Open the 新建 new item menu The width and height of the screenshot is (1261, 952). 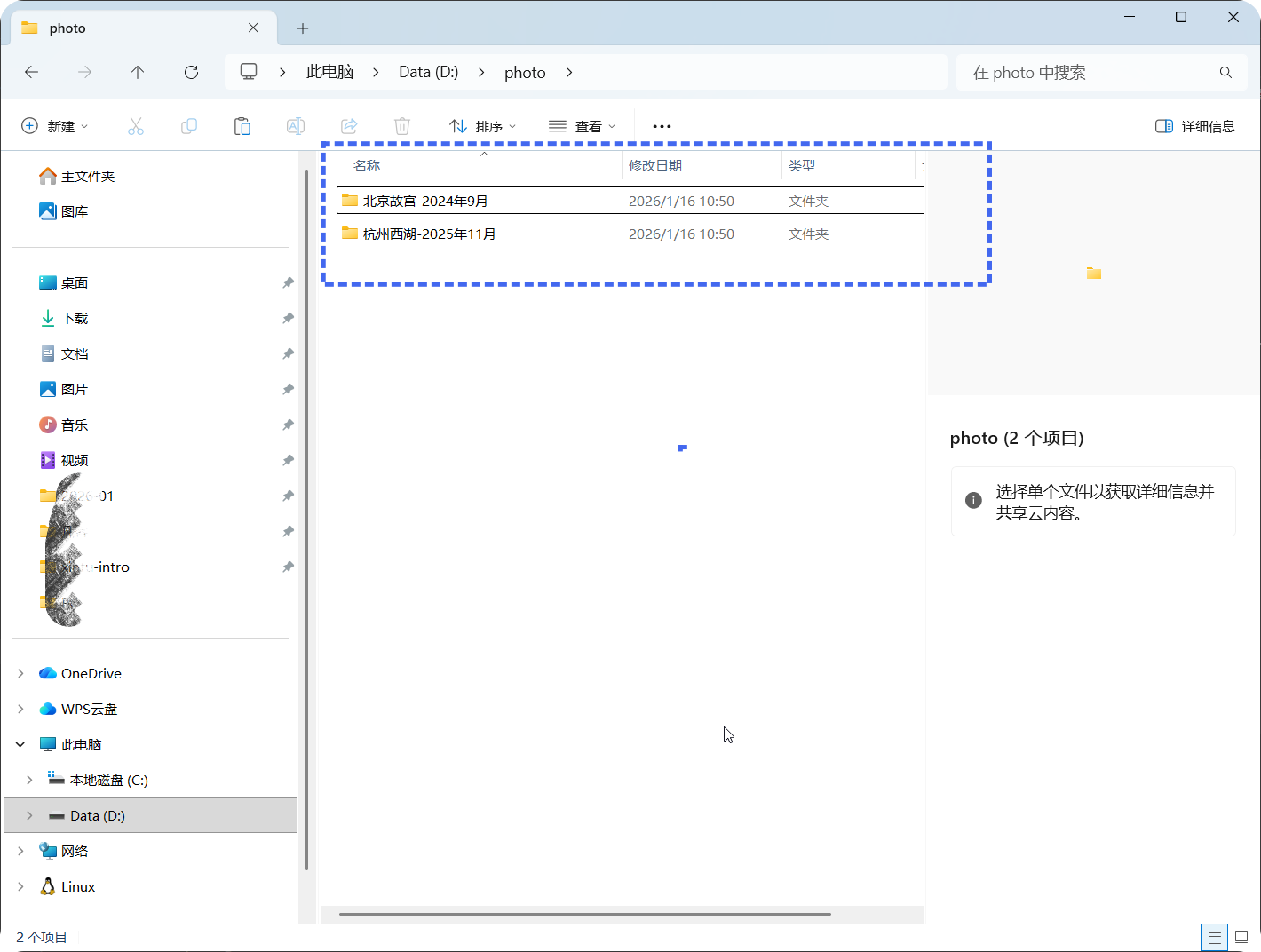click(55, 126)
